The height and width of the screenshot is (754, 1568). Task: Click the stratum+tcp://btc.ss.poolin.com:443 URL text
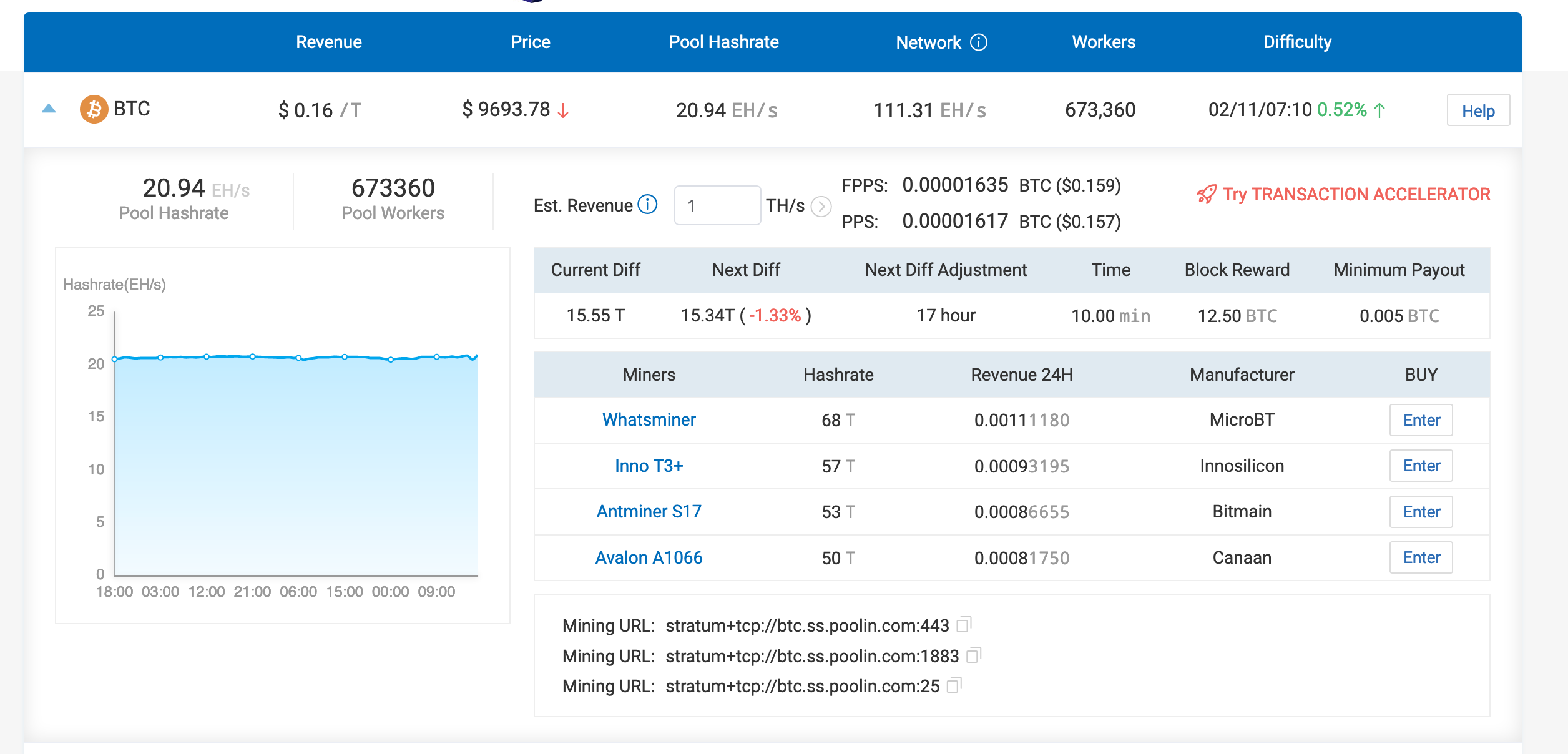point(807,625)
